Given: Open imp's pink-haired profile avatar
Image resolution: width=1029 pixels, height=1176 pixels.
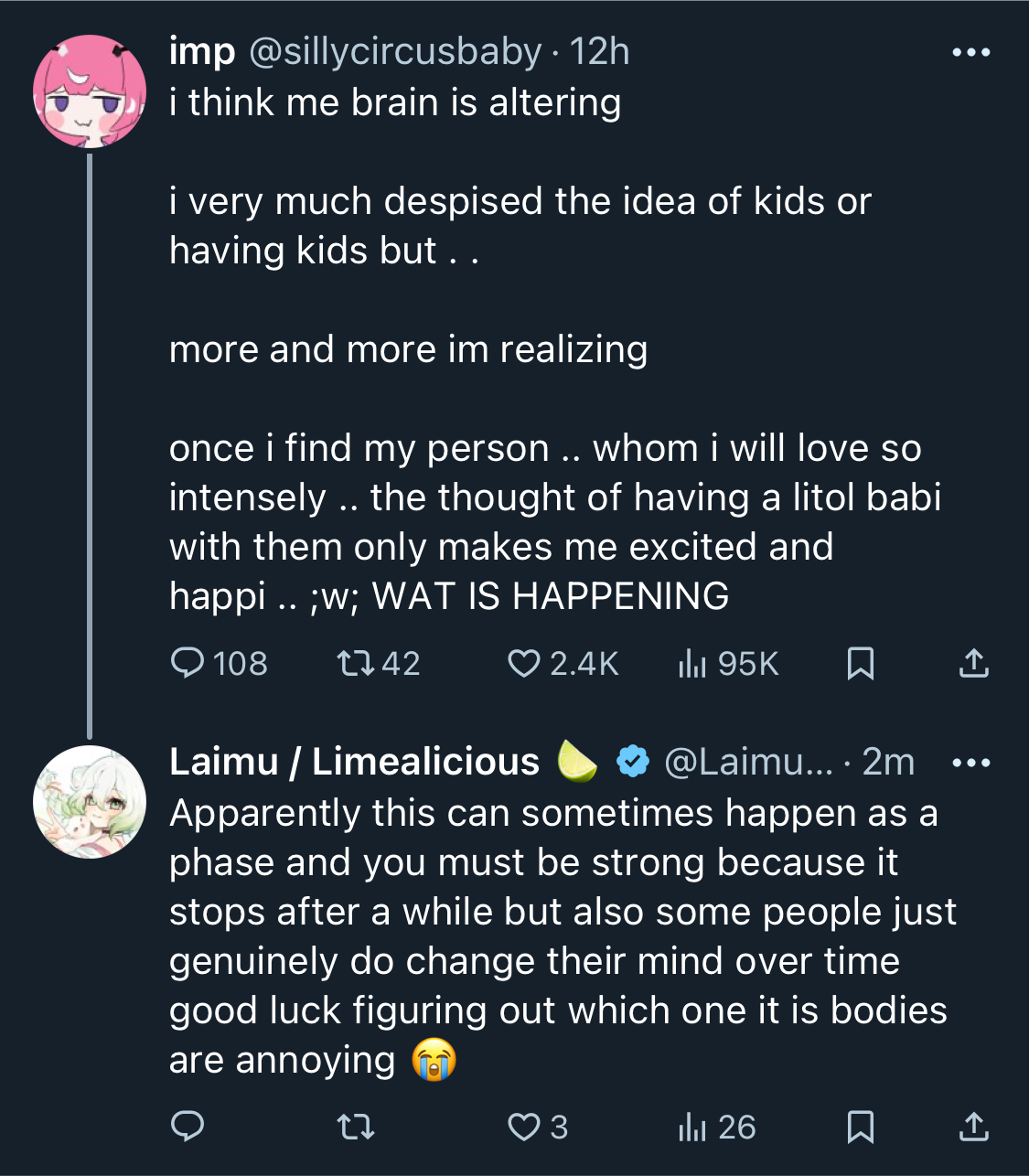Looking at the screenshot, I should [90, 91].
